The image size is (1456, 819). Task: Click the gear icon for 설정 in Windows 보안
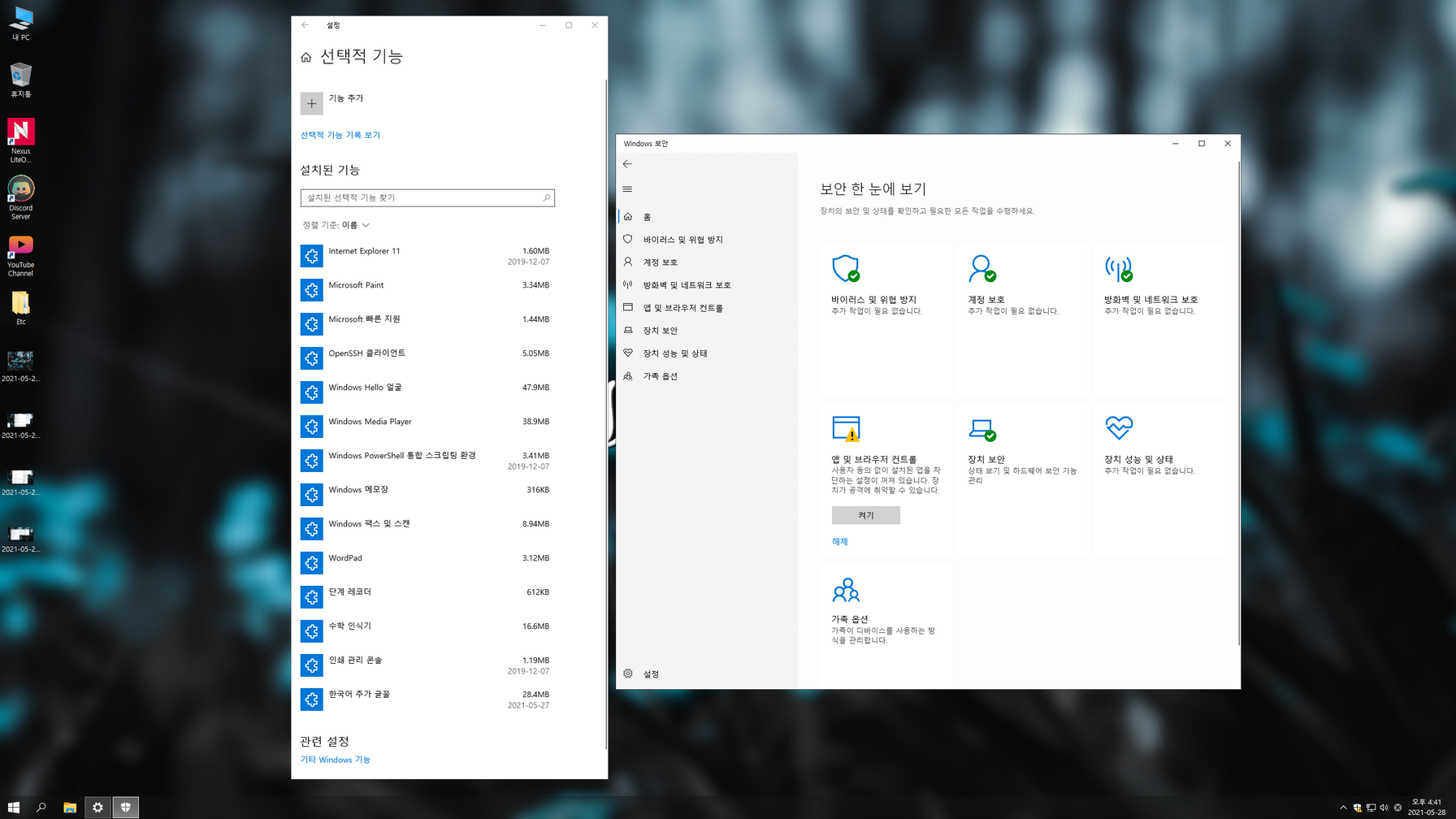pyautogui.click(x=628, y=674)
